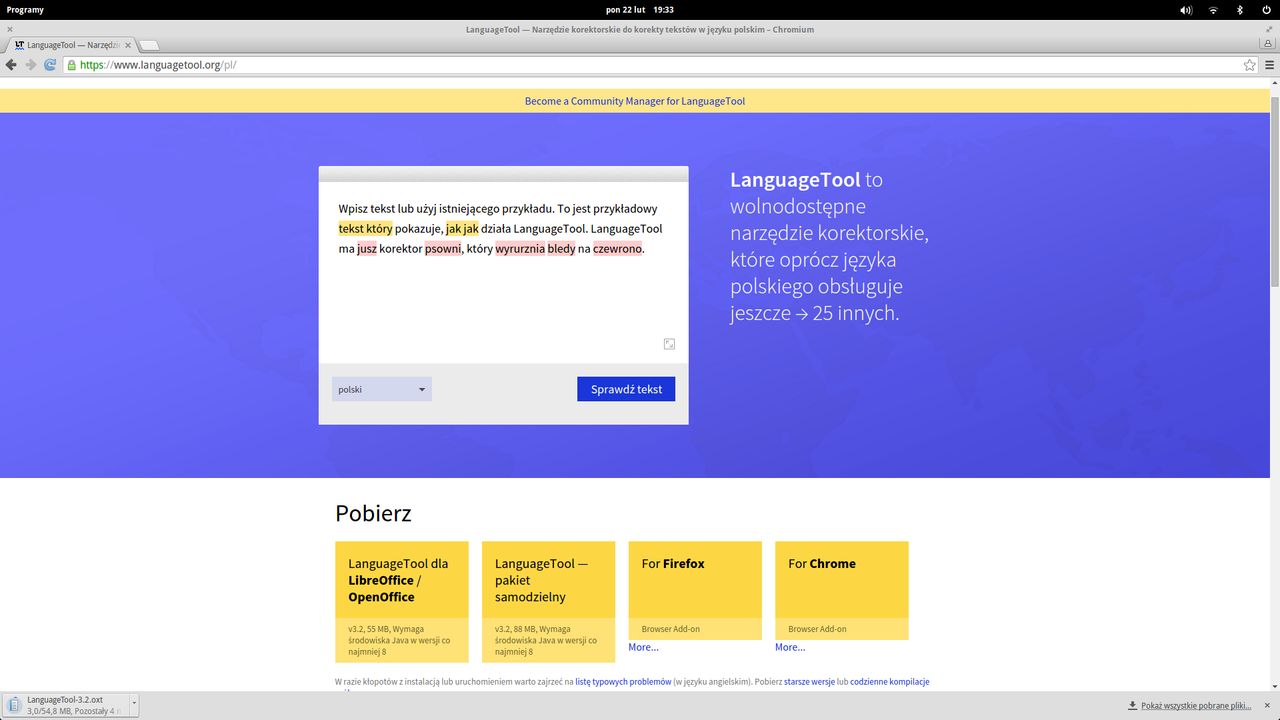Open the 'listę typowych problemów' link

[623, 682]
